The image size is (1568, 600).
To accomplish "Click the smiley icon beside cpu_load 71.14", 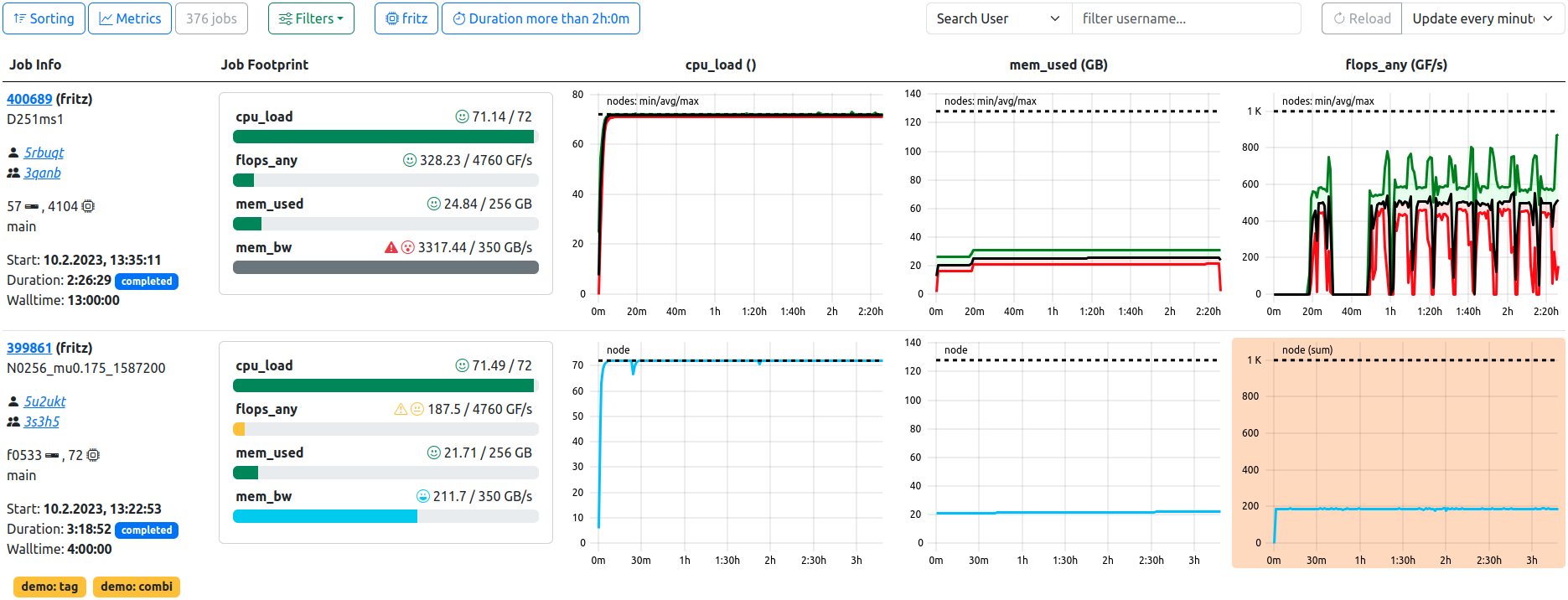I will pos(462,116).
